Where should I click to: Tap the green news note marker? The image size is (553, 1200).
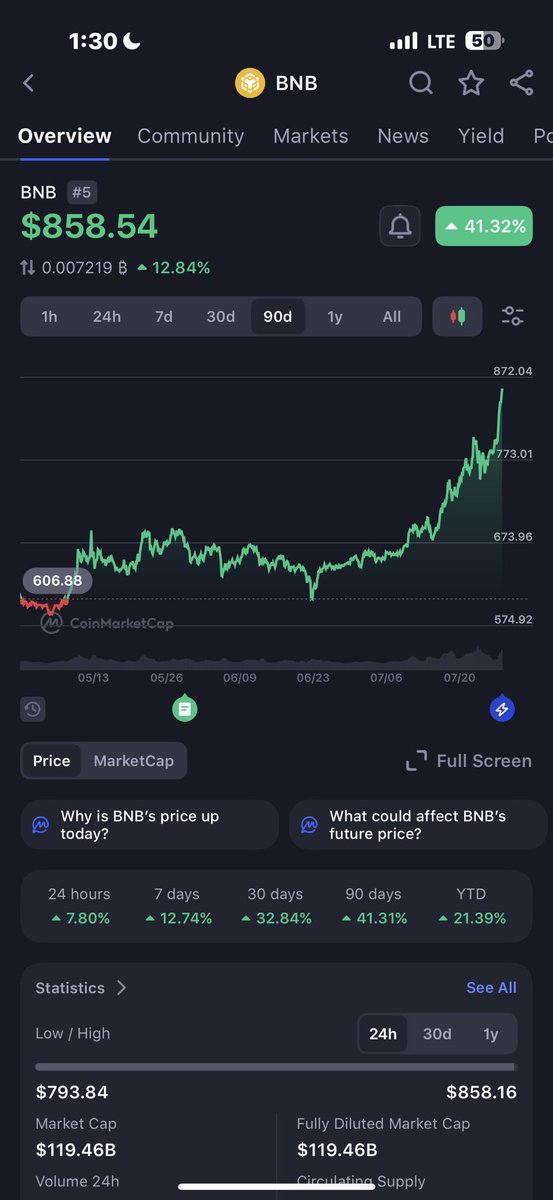(x=184, y=709)
